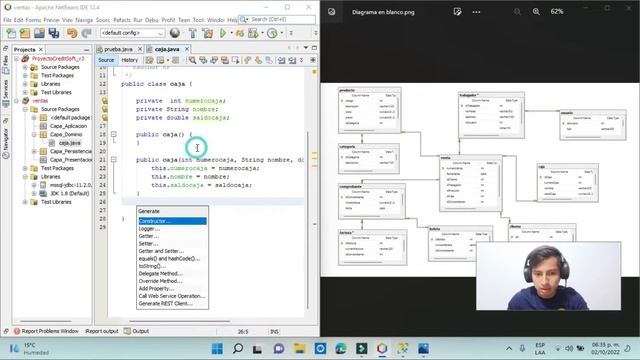Screen dimensions: 640x360
Task: Switch to the caja.java tab
Action: (167, 49)
